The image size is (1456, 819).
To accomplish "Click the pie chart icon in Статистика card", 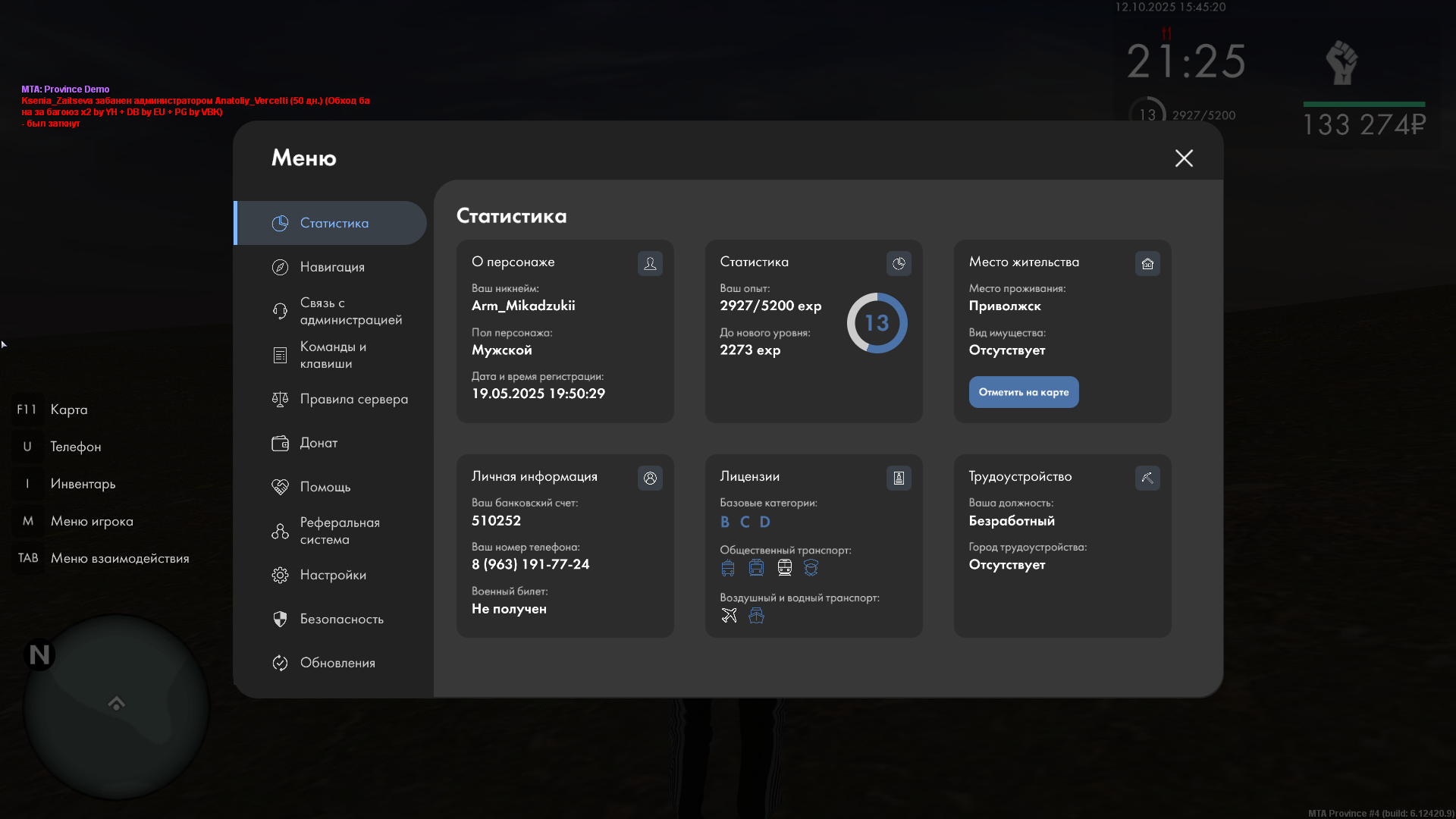I will click(x=899, y=263).
